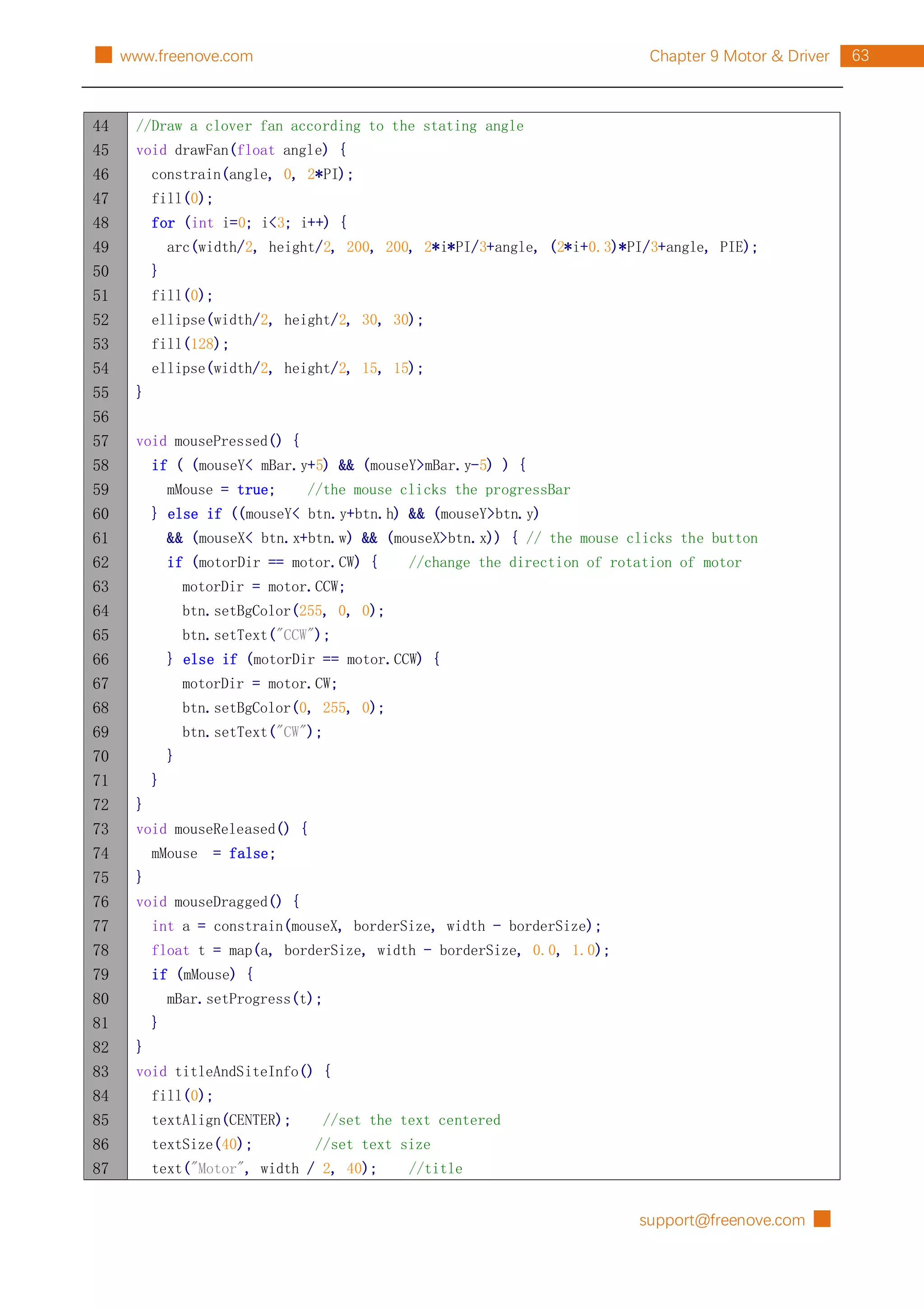Click line number 44 in the gutter

[x=101, y=126]
